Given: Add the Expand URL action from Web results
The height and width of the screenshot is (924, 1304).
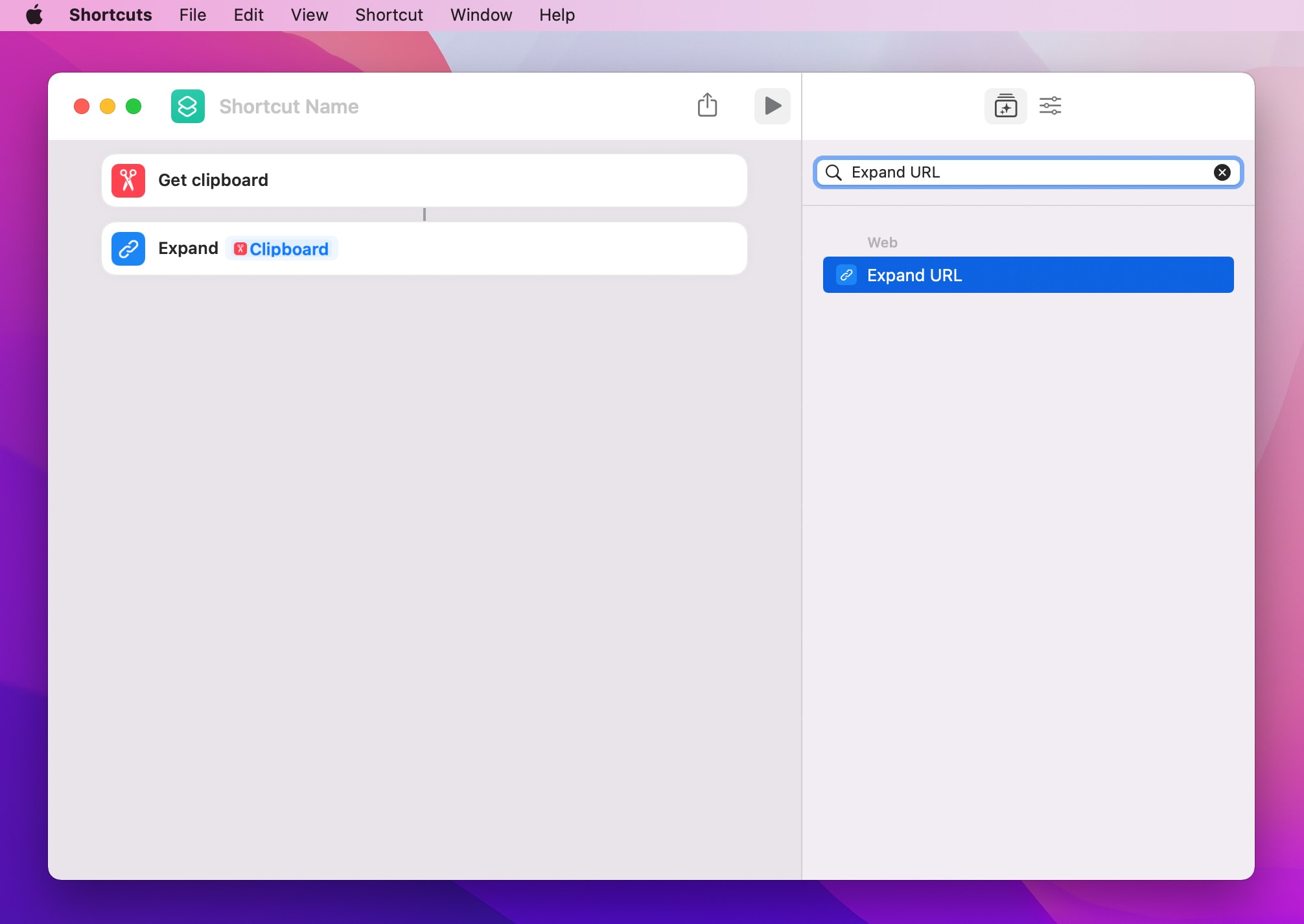Looking at the screenshot, I should [x=1027, y=275].
